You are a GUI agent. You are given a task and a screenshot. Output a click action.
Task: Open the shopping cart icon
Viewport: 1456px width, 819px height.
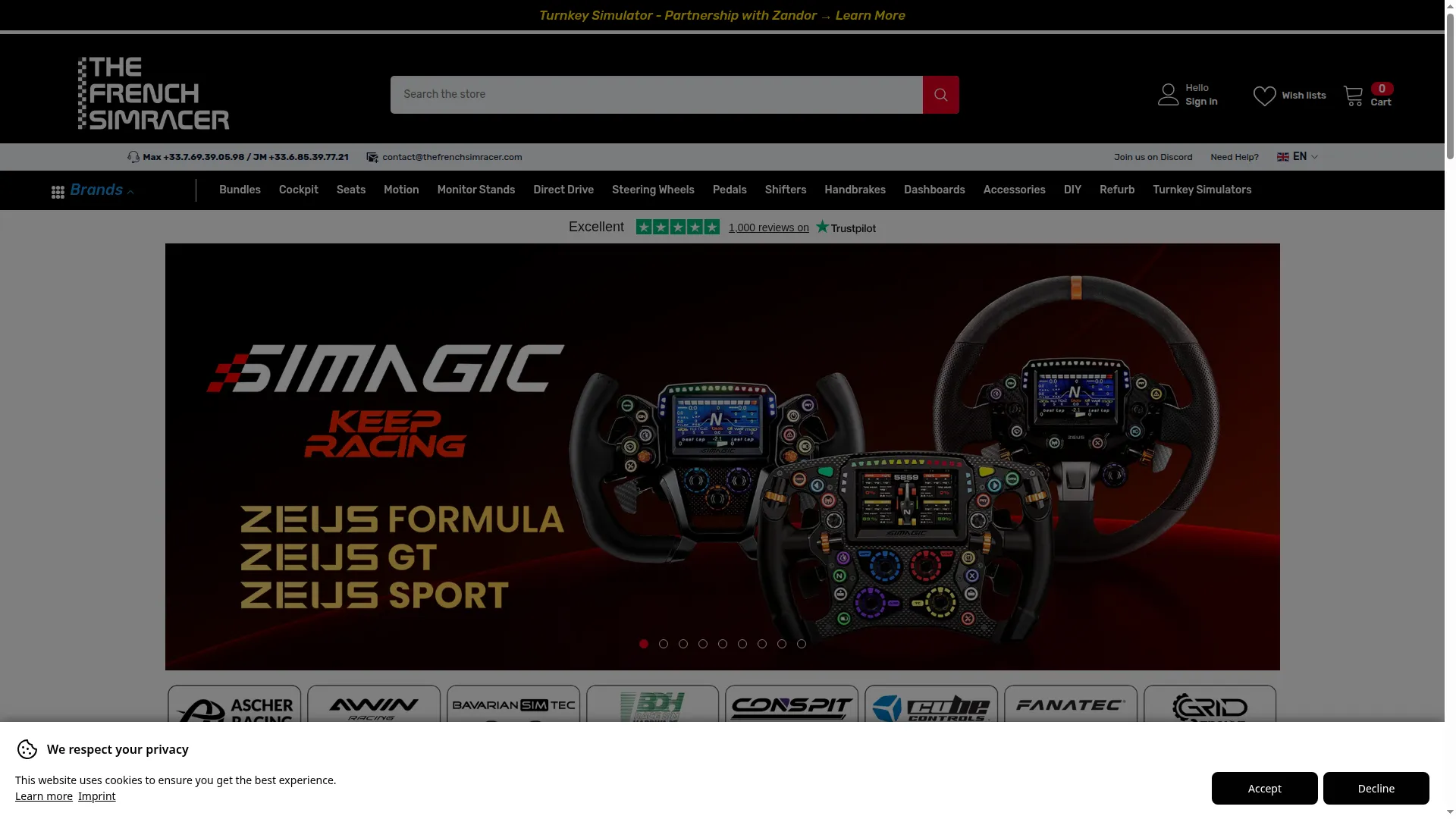[1353, 96]
